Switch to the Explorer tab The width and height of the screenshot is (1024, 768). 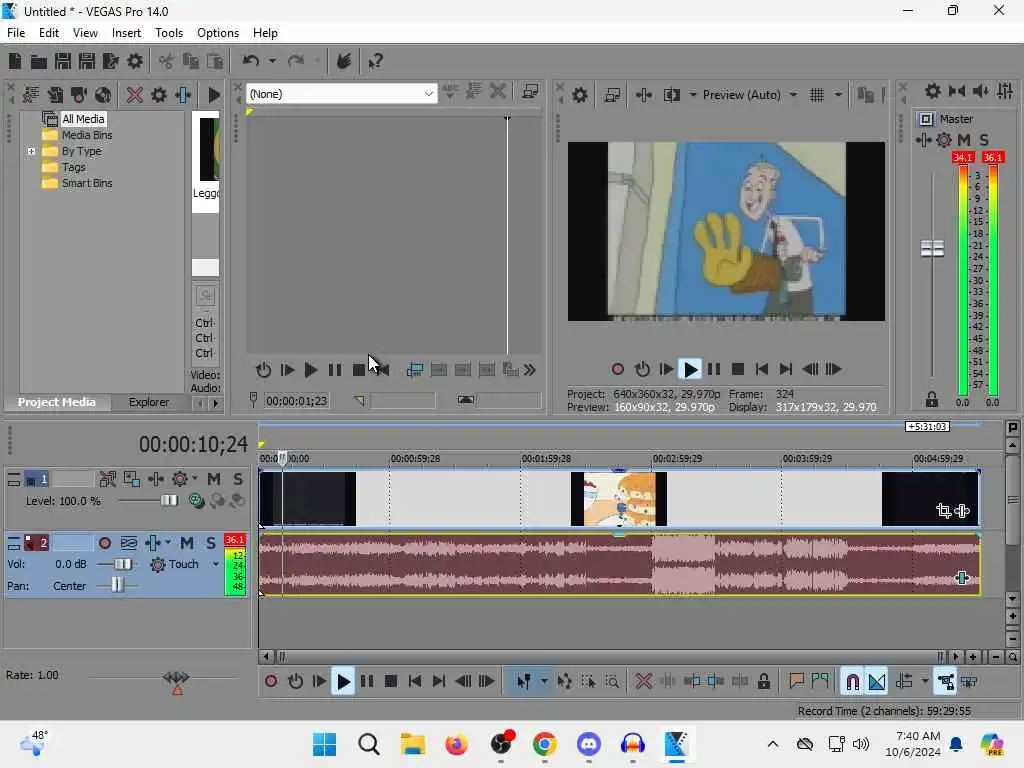(148, 402)
